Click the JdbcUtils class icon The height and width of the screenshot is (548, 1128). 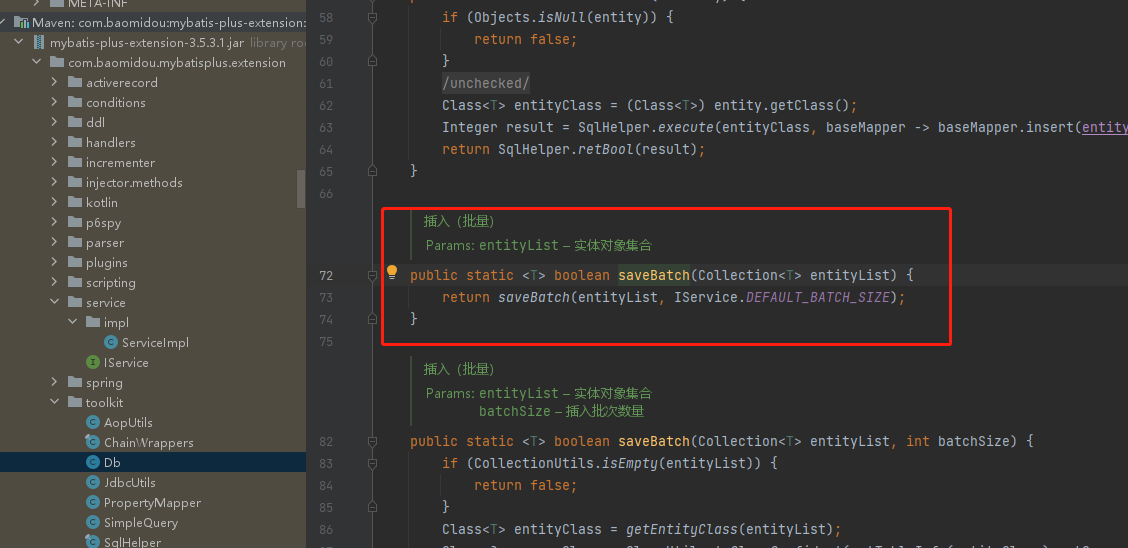93,482
